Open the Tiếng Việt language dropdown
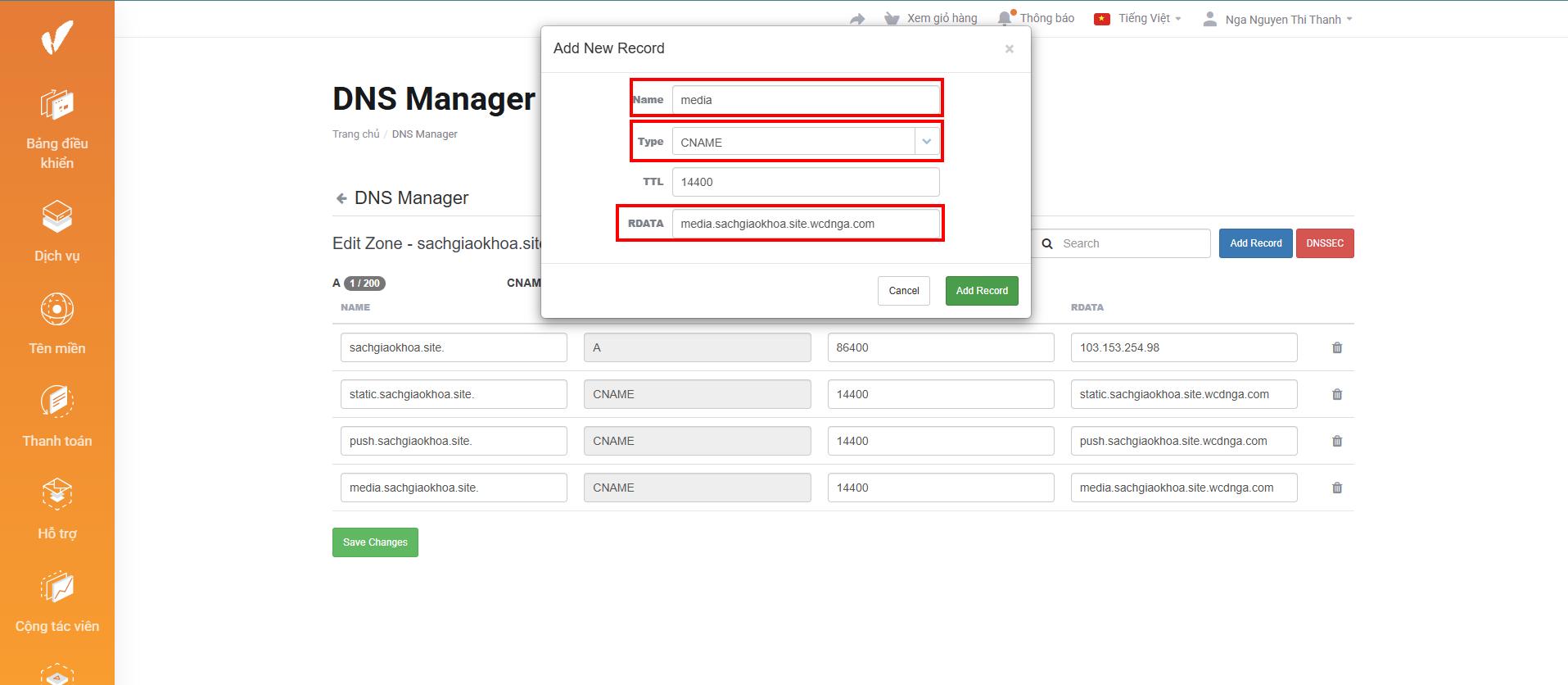The width and height of the screenshot is (1568, 685). click(1138, 18)
